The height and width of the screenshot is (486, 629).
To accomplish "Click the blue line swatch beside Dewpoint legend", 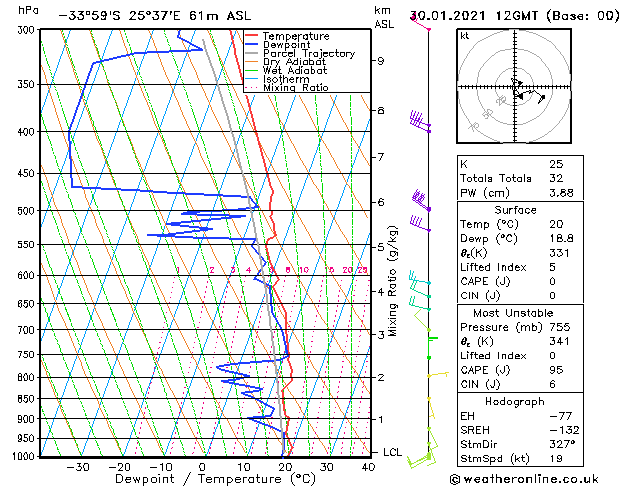I will pyautogui.click(x=251, y=45).
